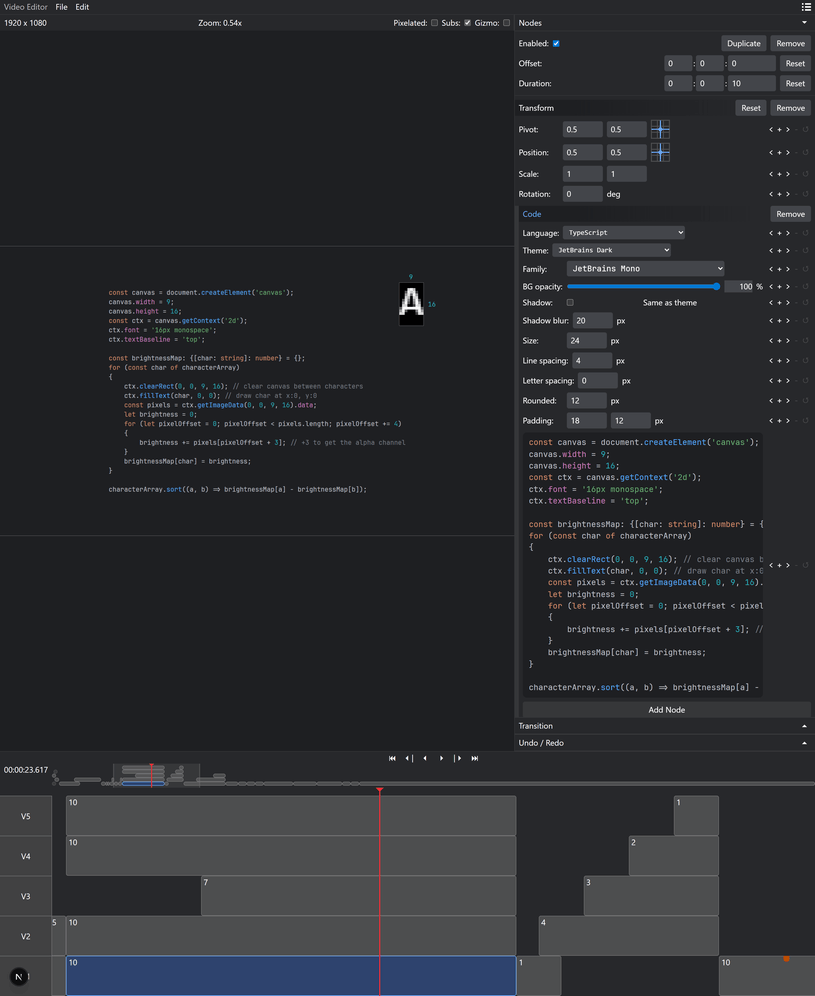
Task: Open the Language dropdown
Action: click(624, 232)
